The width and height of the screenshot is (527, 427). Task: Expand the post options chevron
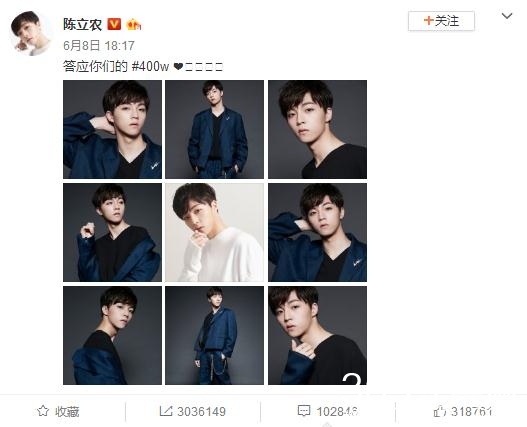(x=507, y=16)
